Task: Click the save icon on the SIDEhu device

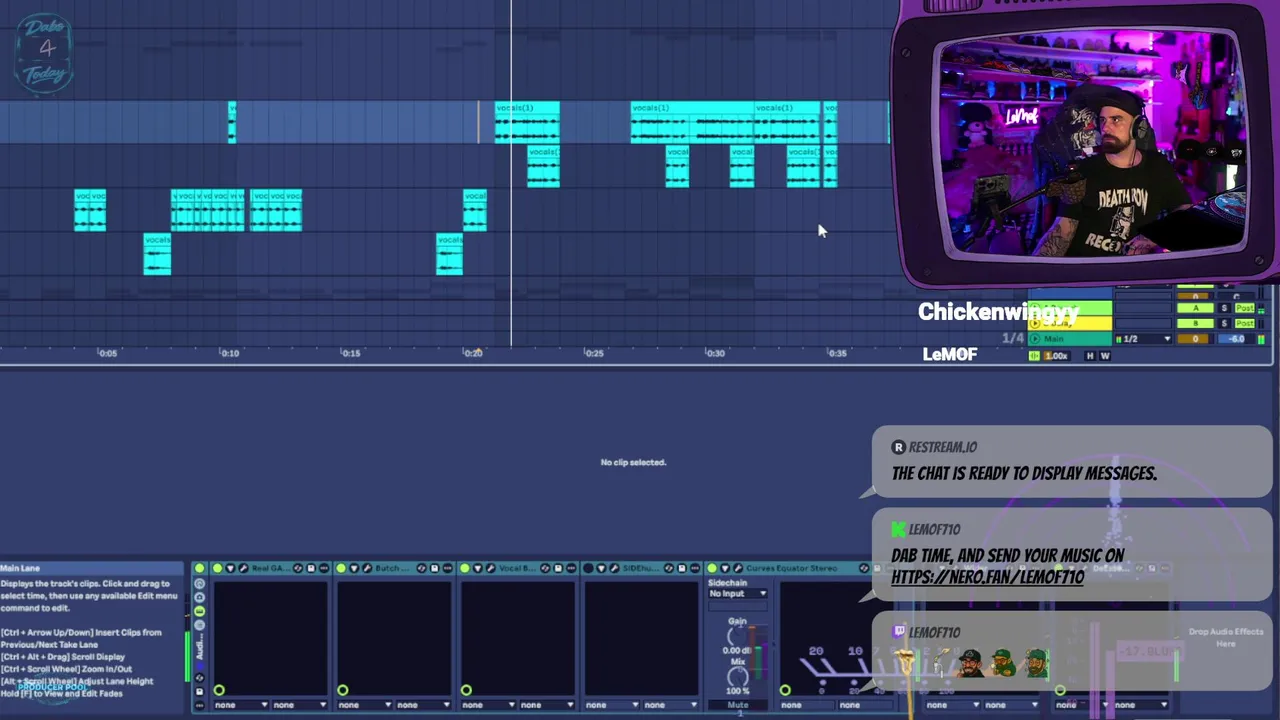Action: [x=682, y=568]
